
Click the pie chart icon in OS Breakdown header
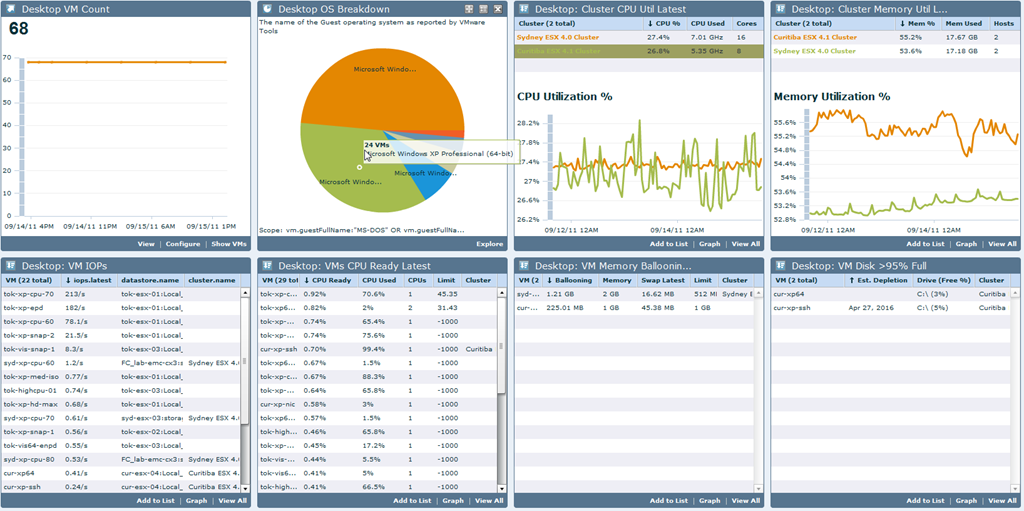(267, 9)
